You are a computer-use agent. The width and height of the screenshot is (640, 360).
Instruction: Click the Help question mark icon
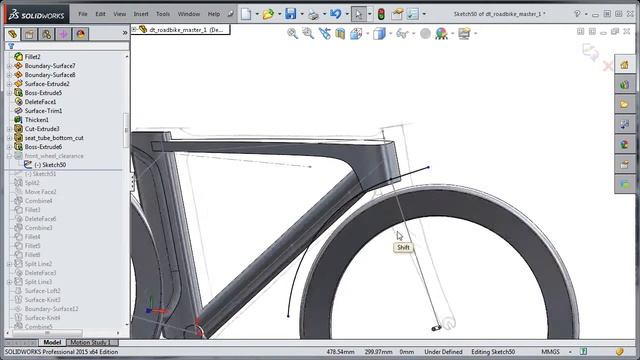[x=577, y=14]
